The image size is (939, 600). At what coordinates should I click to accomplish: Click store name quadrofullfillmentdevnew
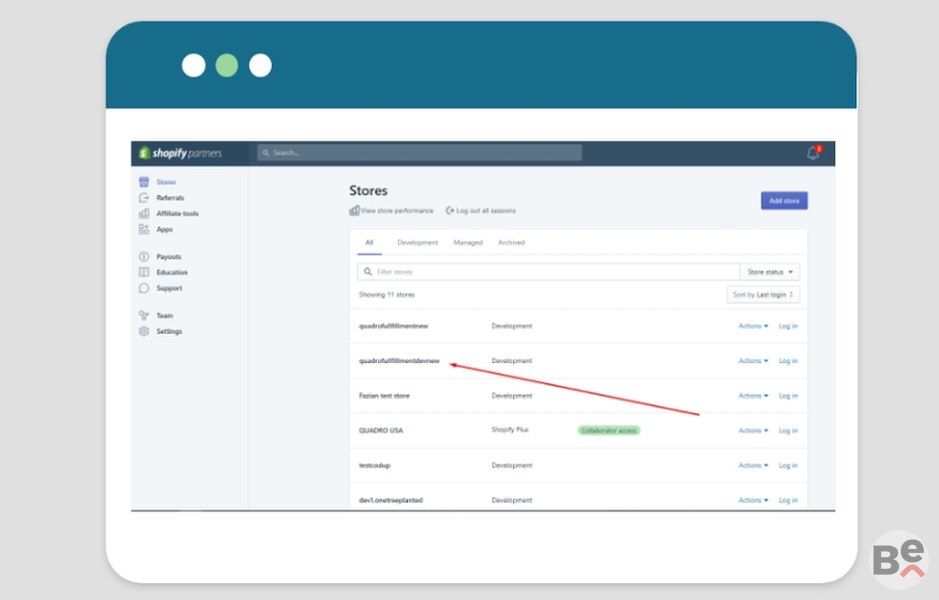(399, 360)
